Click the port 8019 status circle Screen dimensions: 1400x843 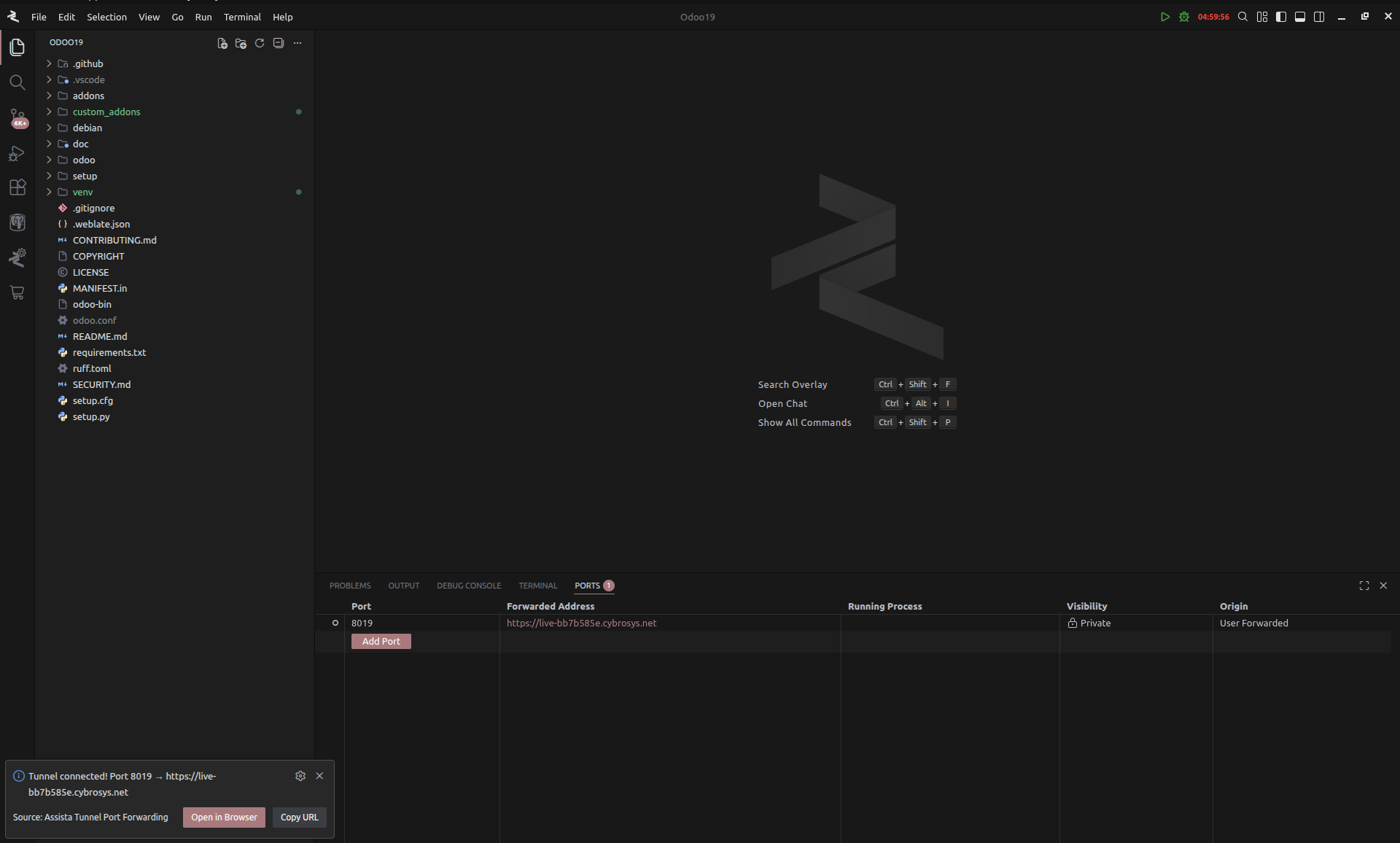coord(335,623)
